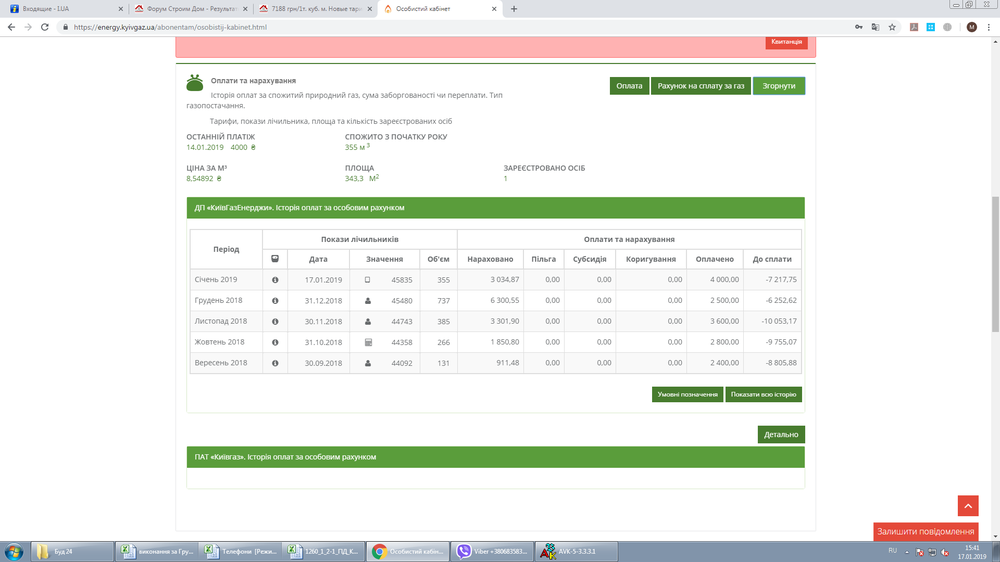The height and width of the screenshot is (562, 1000).
Task: Click ПАТ «Київгаз» history header
Action: 496,457
